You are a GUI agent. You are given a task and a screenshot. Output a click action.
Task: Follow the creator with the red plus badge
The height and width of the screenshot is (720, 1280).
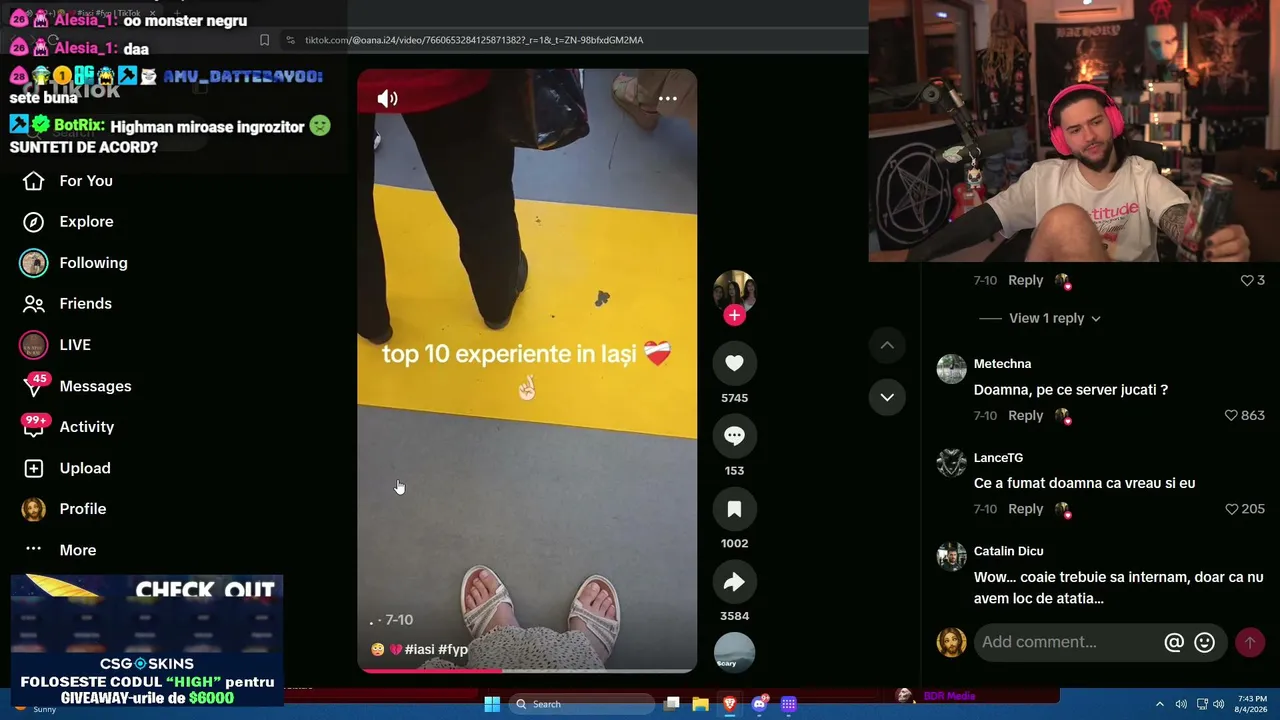pyautogui.click(x=734, y=315)
